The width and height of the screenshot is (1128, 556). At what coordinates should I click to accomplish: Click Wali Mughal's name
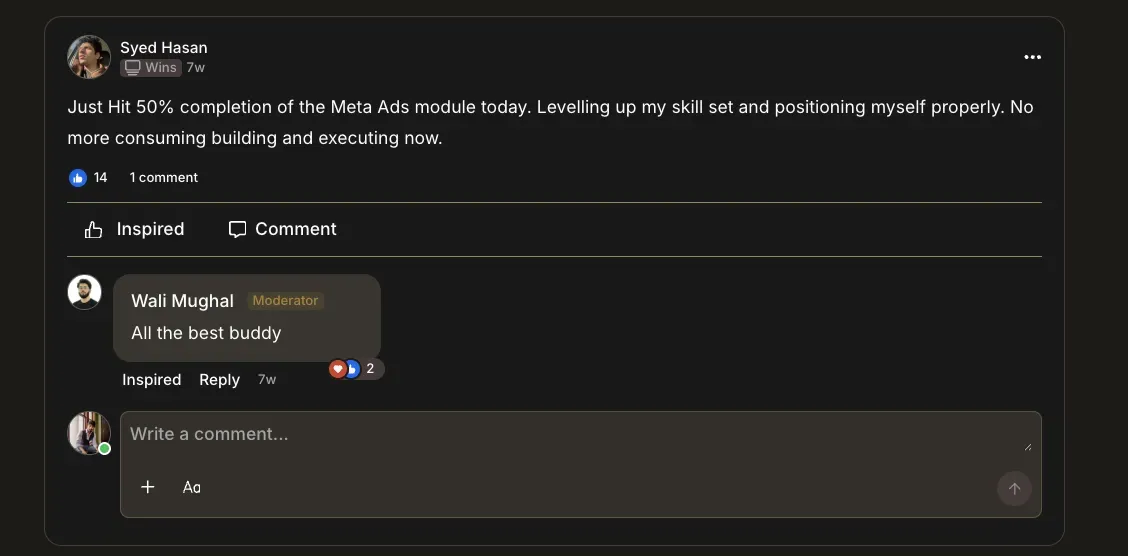[182, 301]
